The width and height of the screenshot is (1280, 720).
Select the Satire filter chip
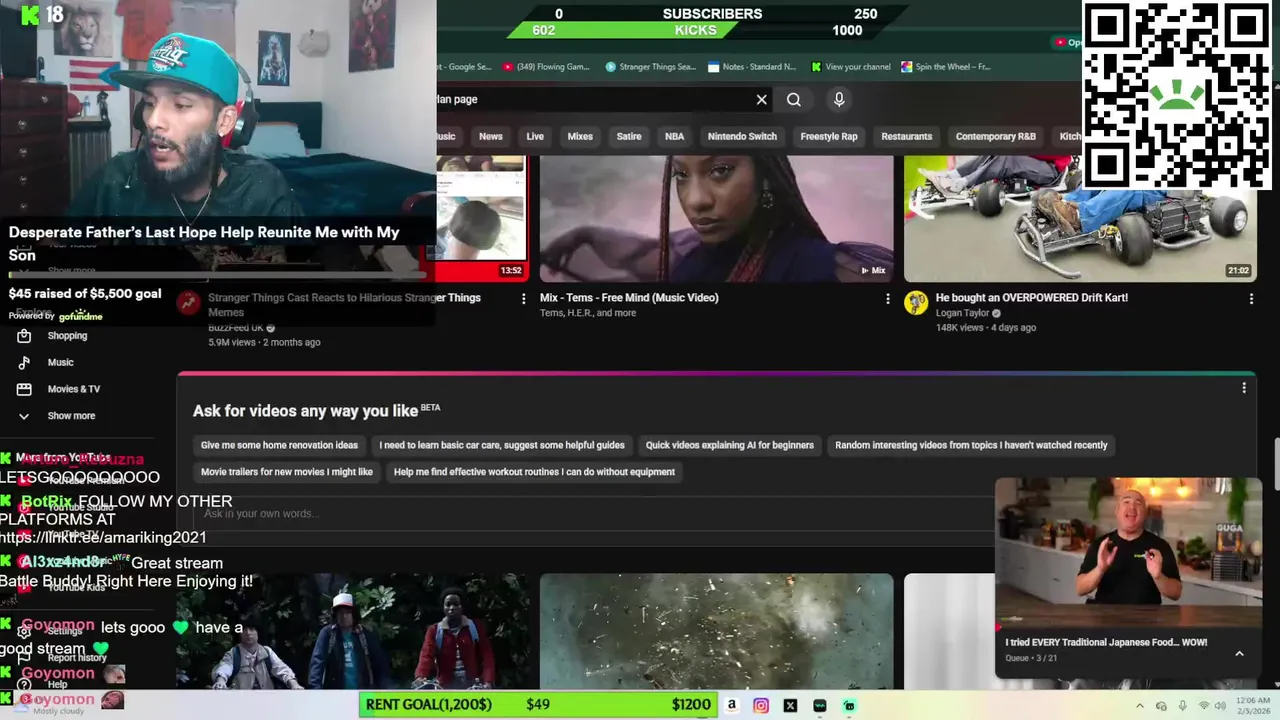coord(629,136)
